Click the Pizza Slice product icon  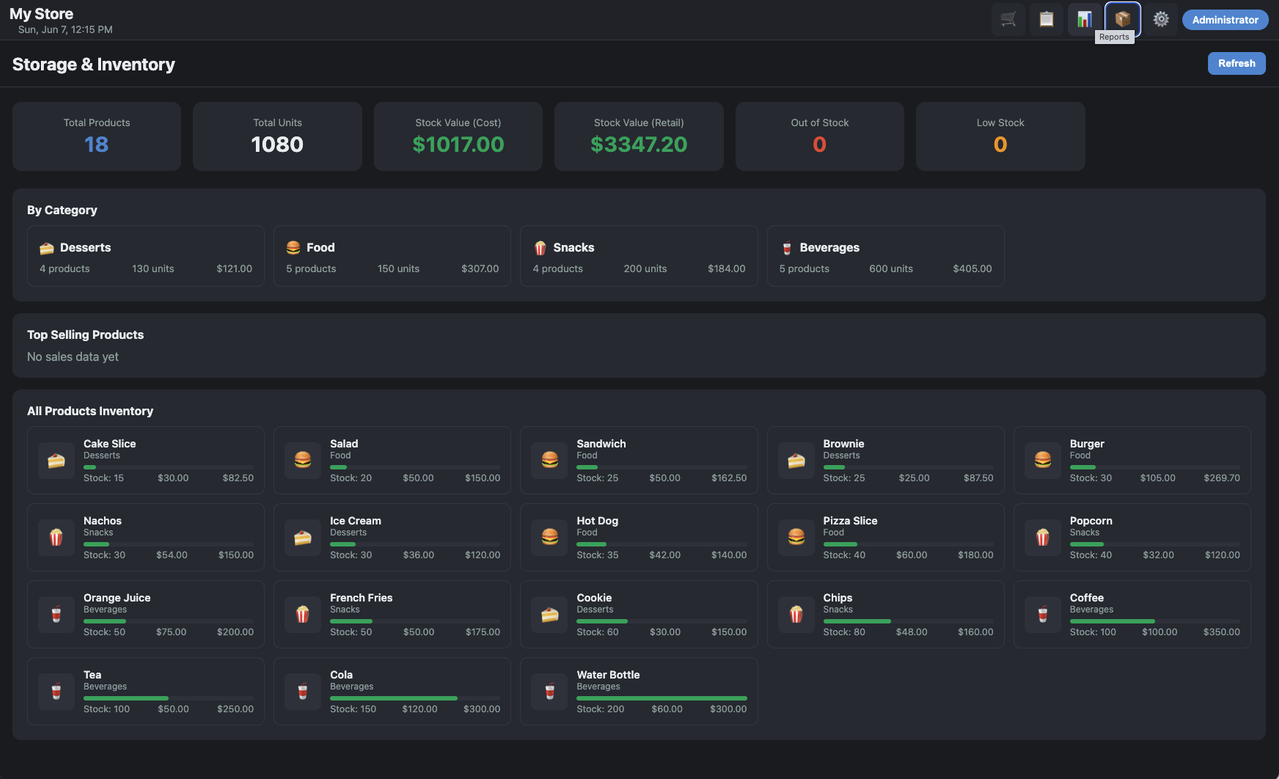(x=796, y=537)
